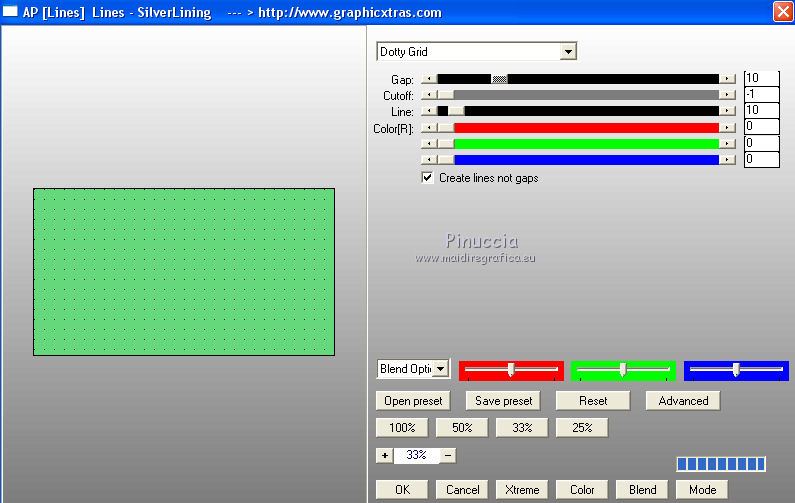Click the blue color slider right arrow
The width and height of the screenshot is (795, 503).
pos(727,160)
